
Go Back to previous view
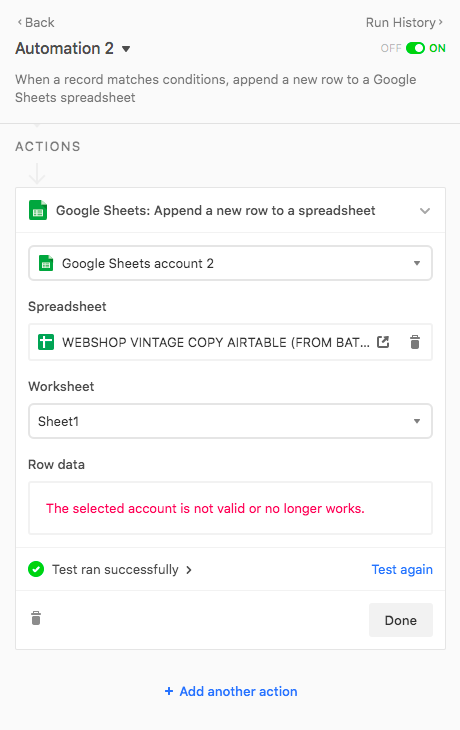point(36,22)
